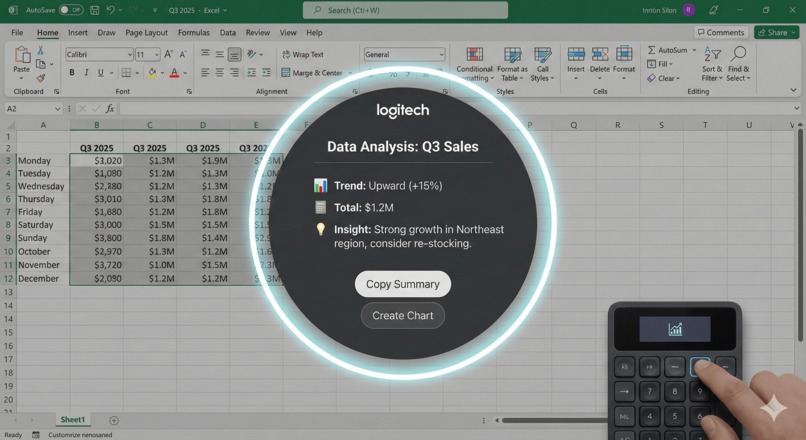806x440 pixels.
Task: Apply the red font color A
Action: point(174,72)
